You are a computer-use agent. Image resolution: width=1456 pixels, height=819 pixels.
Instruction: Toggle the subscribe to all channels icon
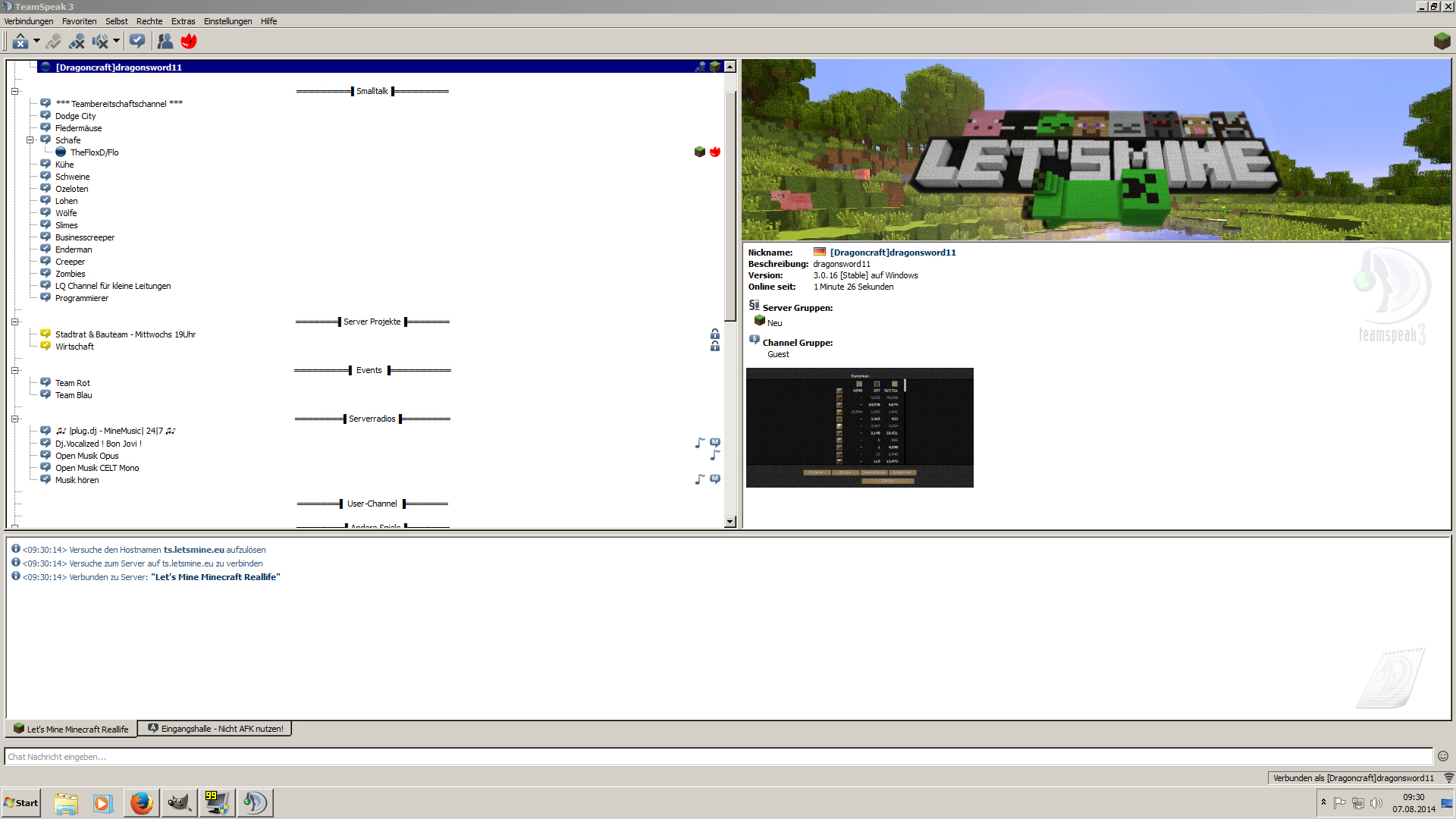tap(137, 41)
